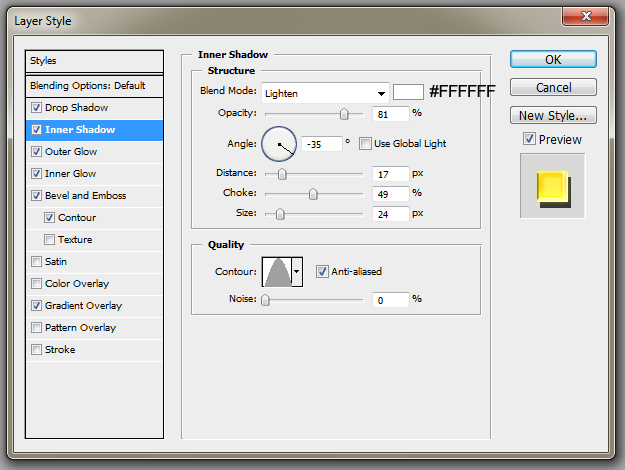Close the Layer Style dialog
Viewport: 625px width, 470px height.
[586, 16]
